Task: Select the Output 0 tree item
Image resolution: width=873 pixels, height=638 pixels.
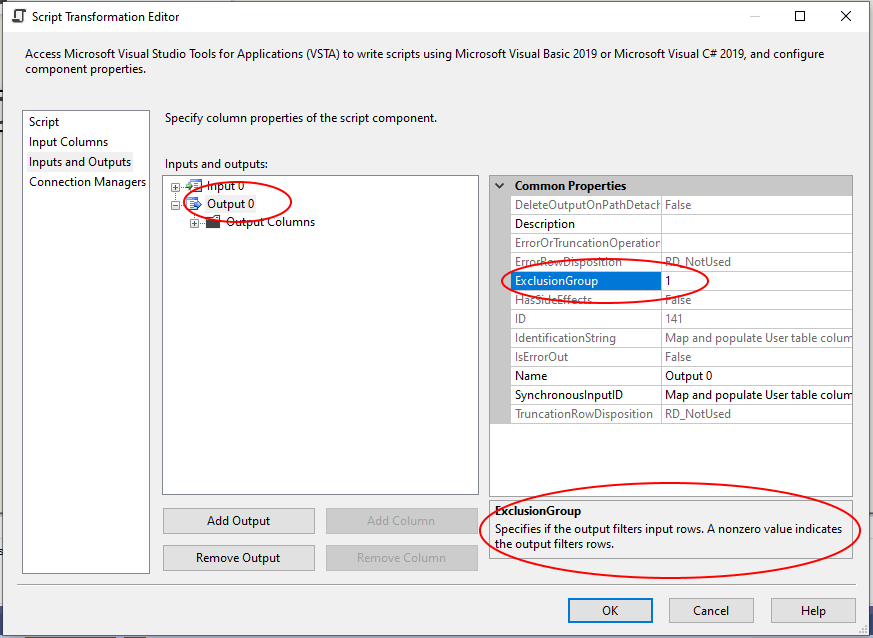Action: 230,204
